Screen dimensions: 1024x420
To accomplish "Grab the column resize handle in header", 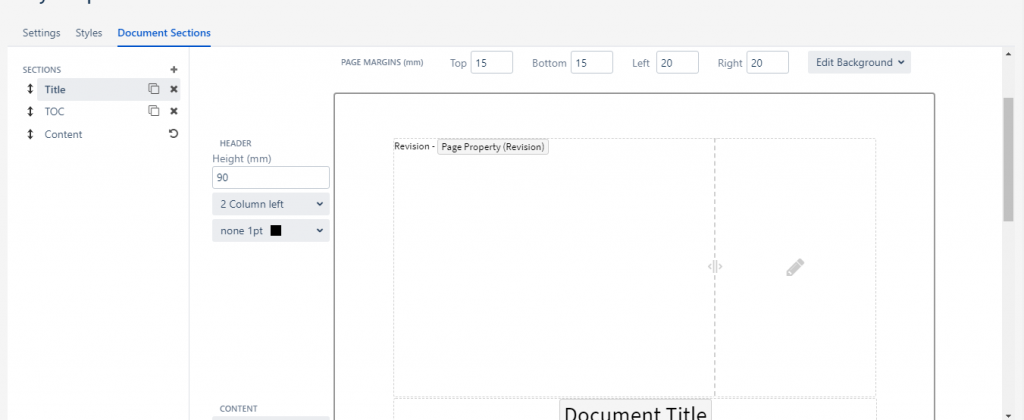I will tap(715, 267).
